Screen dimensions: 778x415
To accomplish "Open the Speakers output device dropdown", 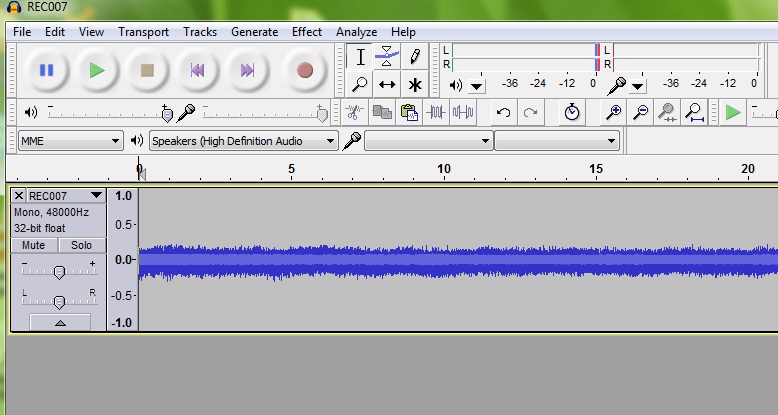I will [x=243, y=141].
